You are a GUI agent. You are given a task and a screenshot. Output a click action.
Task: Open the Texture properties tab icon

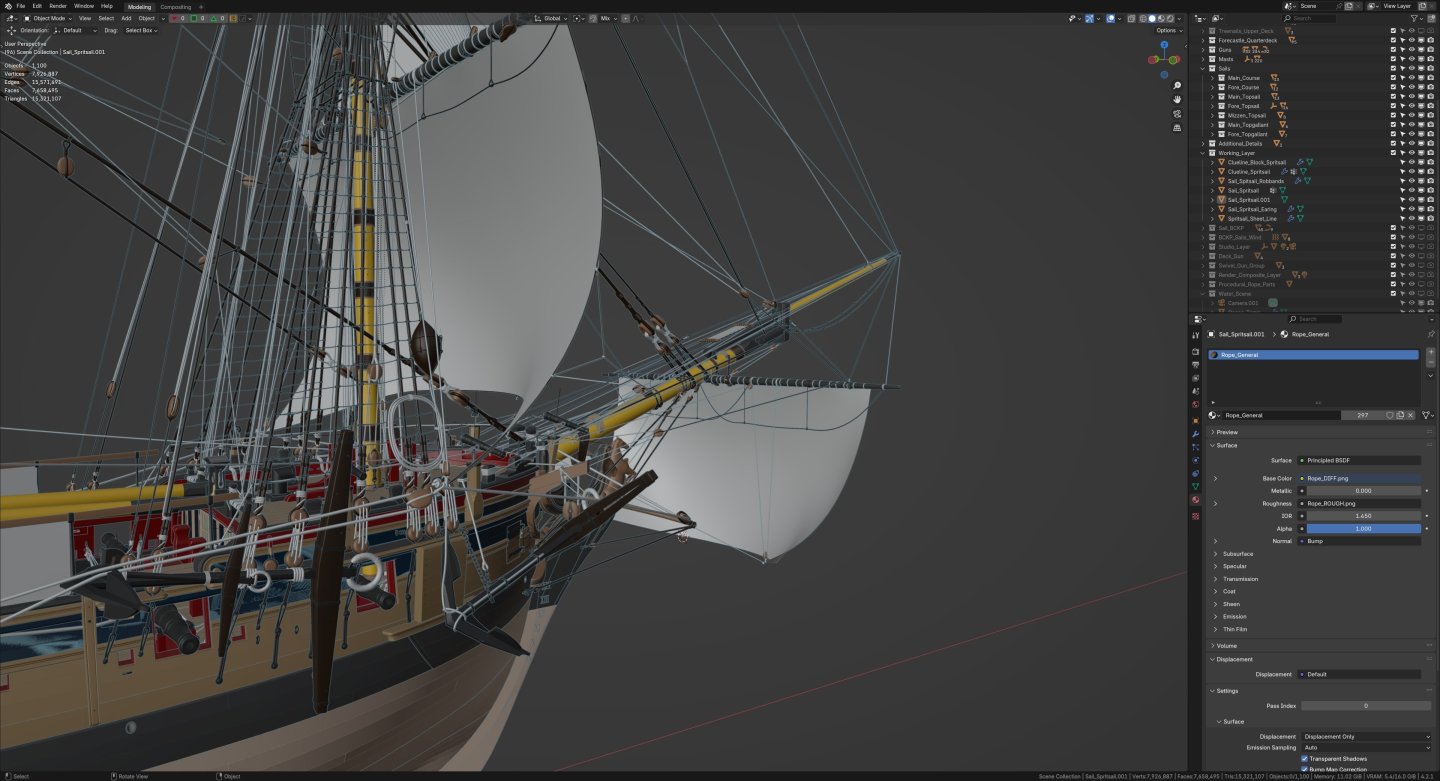pyautogui.click(x=1195, y=516)
